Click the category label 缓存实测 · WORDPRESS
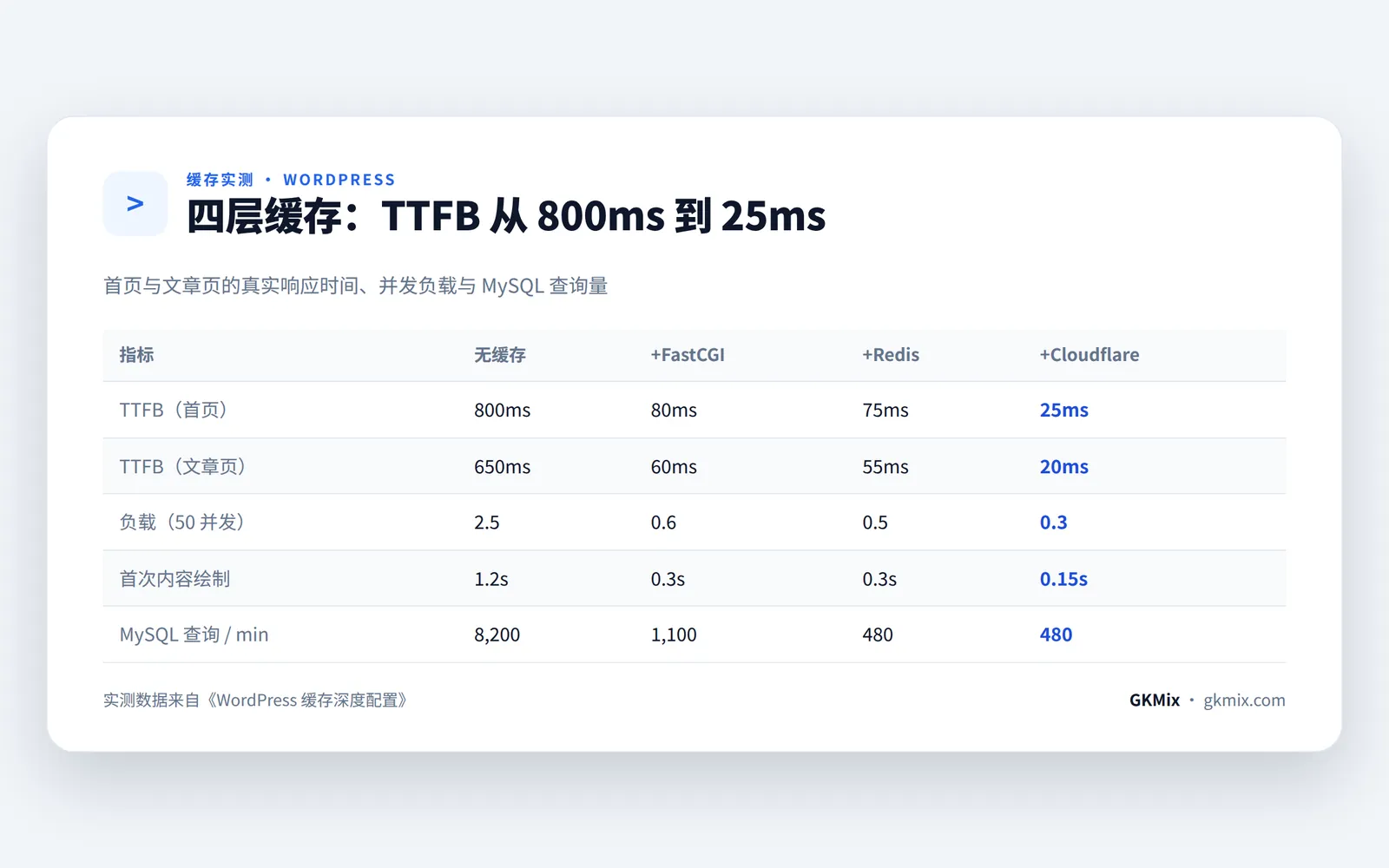Viewport: 1389px width, 868px height. [291, 180]
